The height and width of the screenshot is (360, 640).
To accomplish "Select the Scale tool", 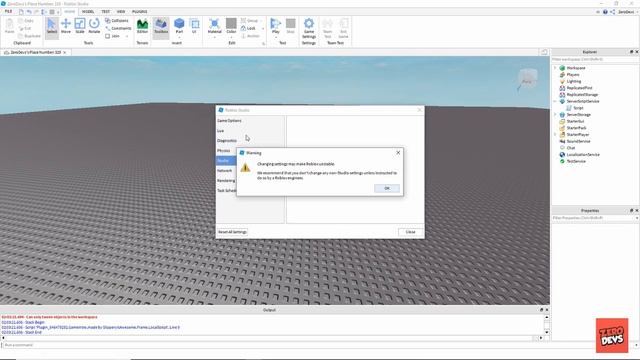I will [x=80, y=27].
